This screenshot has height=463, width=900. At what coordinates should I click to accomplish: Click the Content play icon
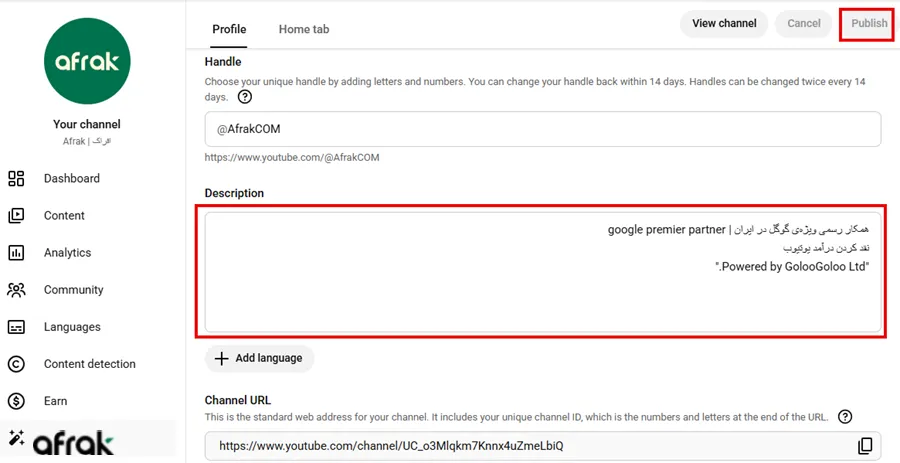(x=16, y=216)
